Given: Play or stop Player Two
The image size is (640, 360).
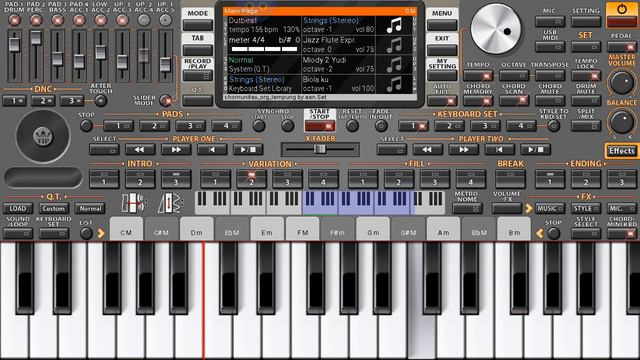Looking at the screenshot, I should click(535, 150).
